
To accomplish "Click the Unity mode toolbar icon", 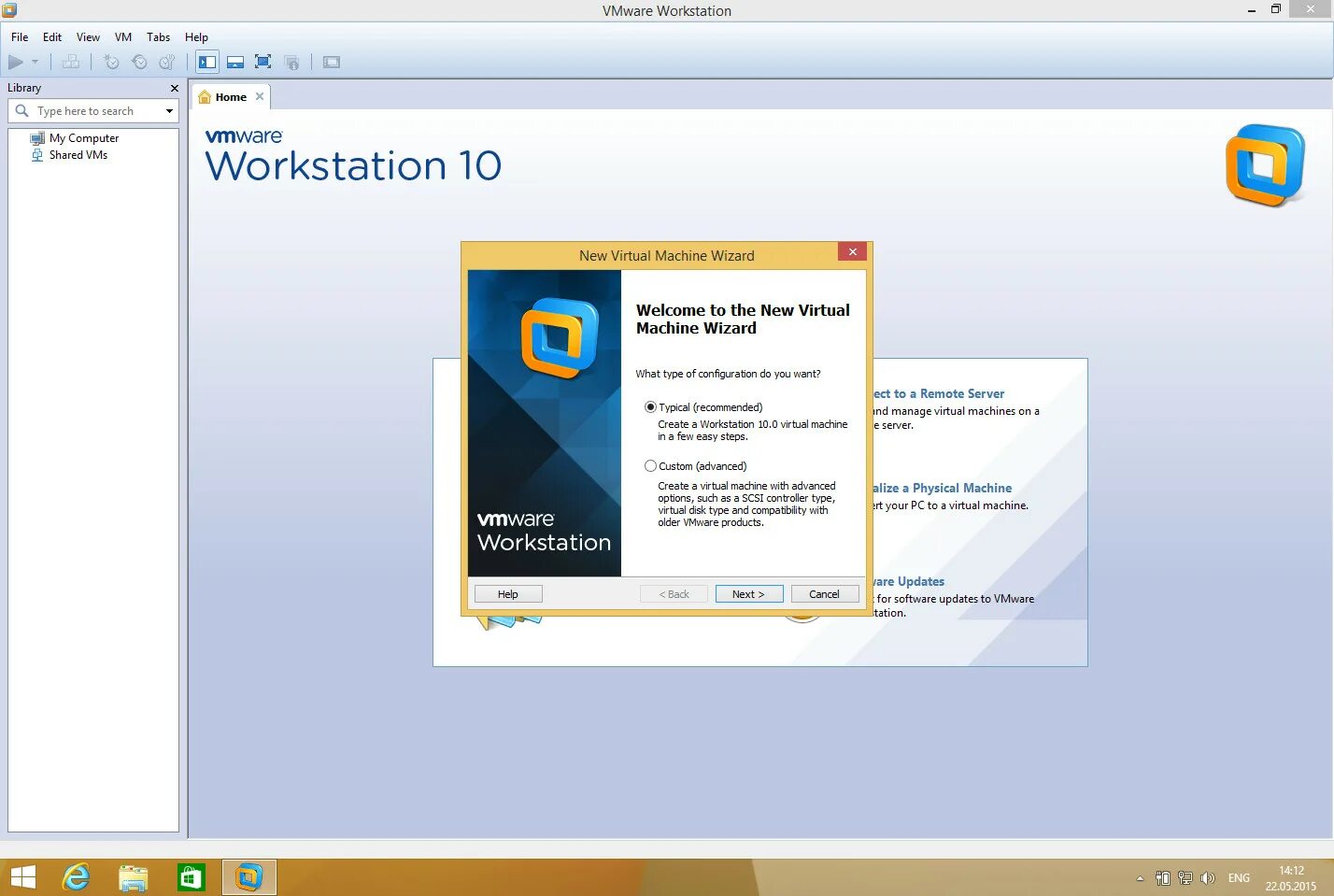I will point(291,63).
